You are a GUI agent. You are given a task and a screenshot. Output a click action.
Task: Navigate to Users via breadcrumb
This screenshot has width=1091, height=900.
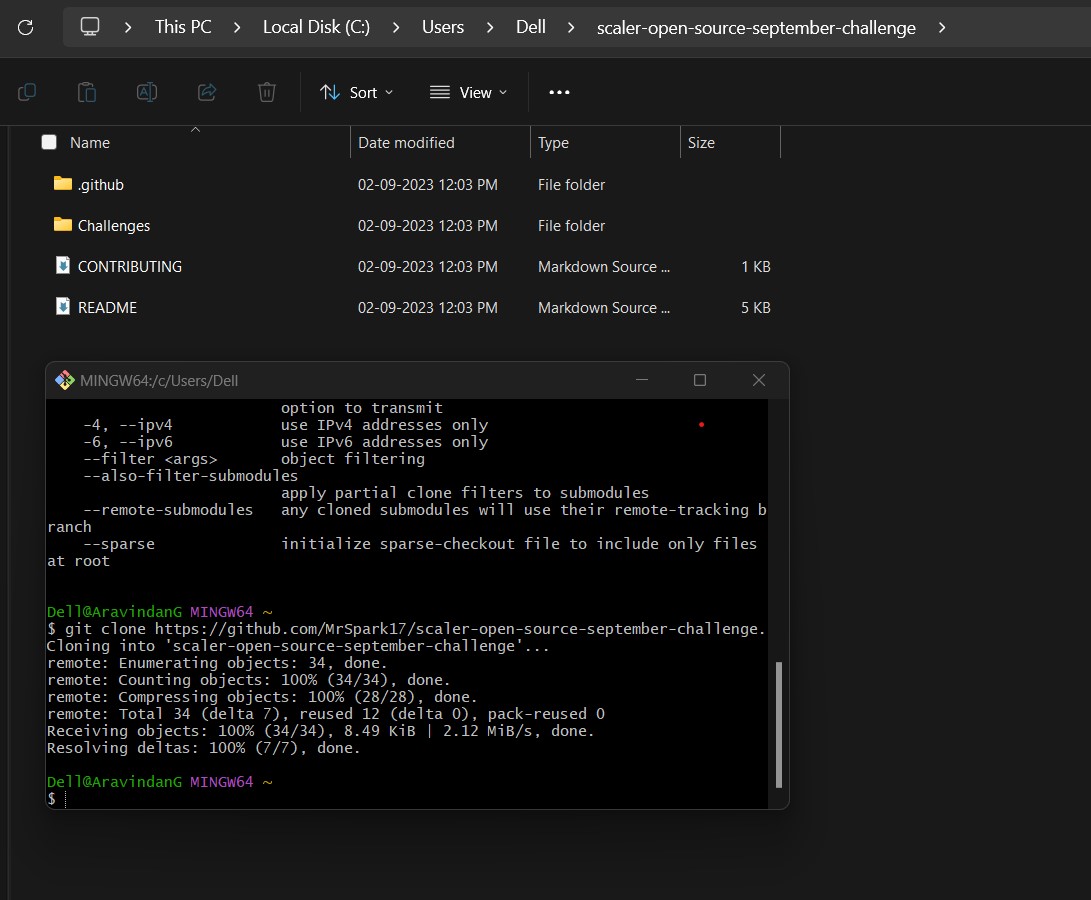[x=442, y=27]
